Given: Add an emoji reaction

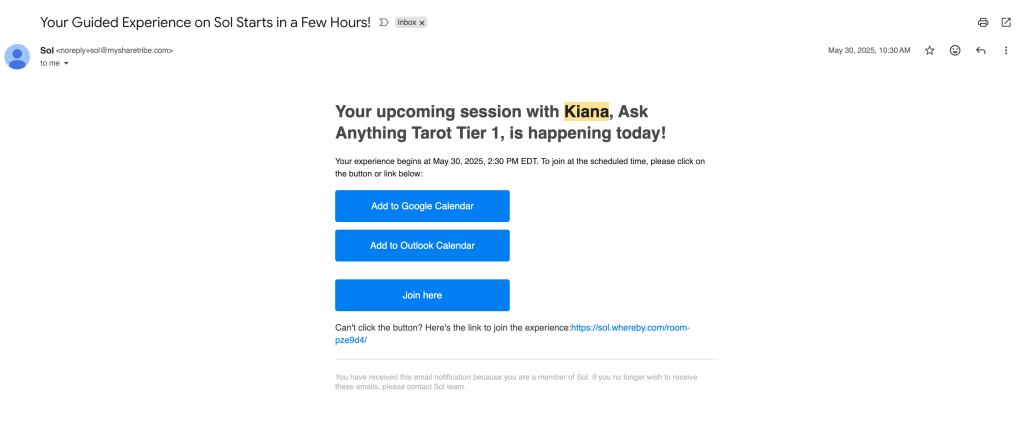Looking at the screenshot, I should [955, 50].
